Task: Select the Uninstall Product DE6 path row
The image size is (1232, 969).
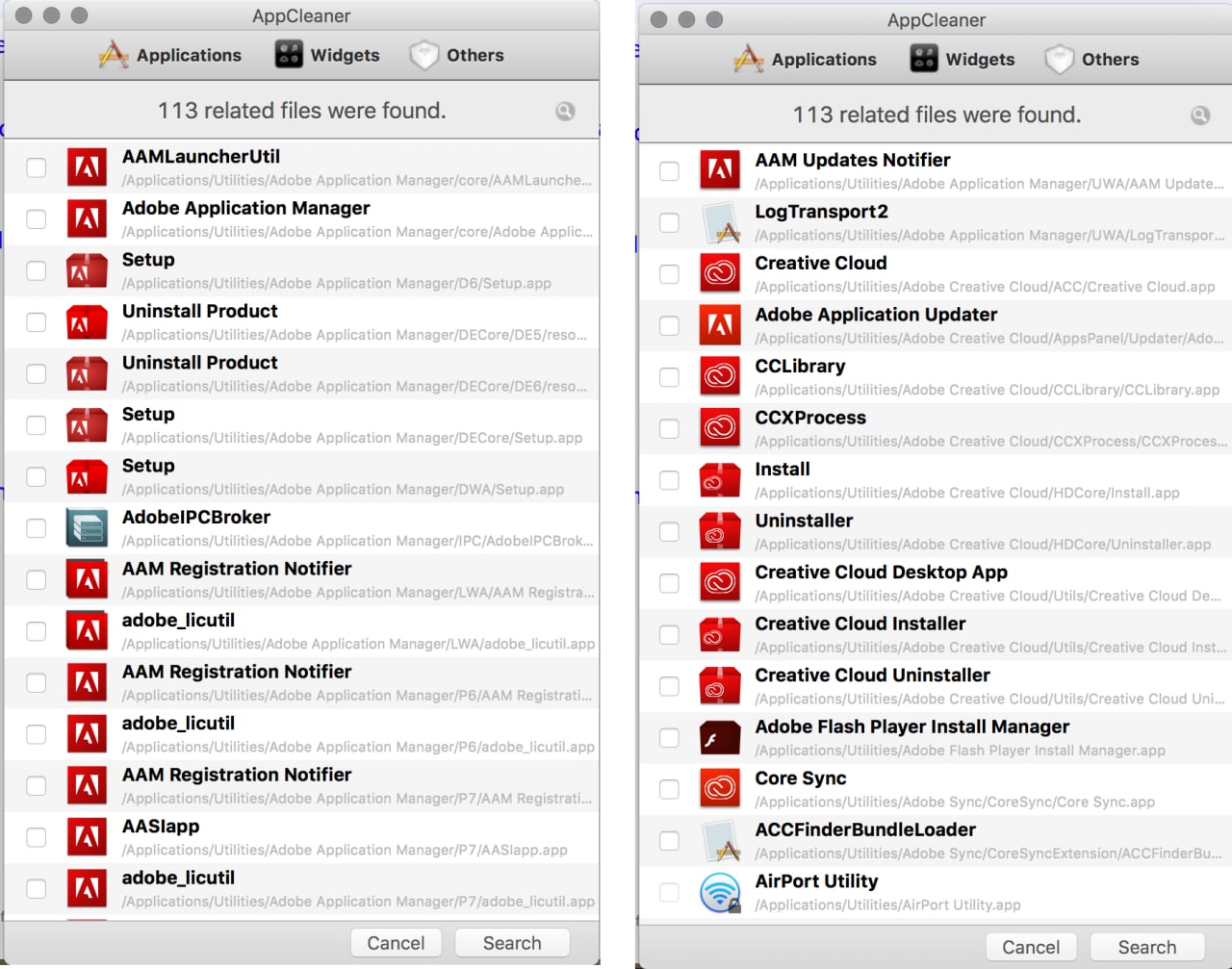Action: tap(301, 373)
